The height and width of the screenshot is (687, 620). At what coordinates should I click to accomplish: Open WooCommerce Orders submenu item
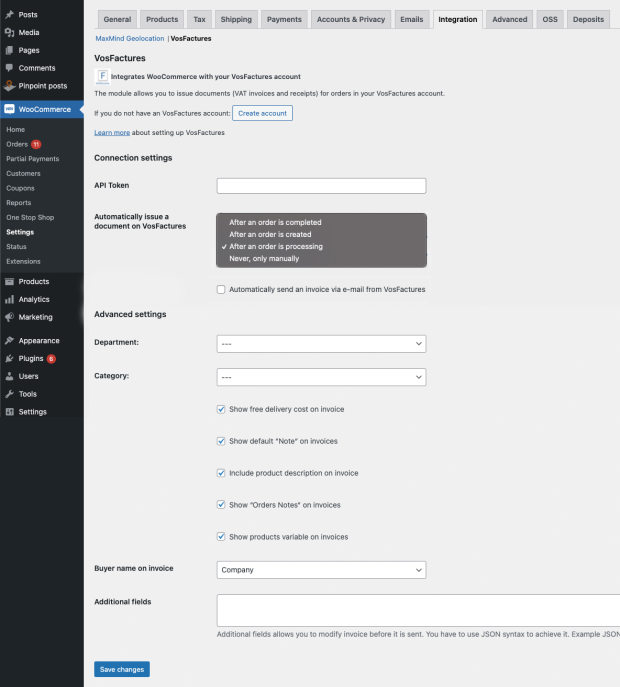(x=17, y=144)
